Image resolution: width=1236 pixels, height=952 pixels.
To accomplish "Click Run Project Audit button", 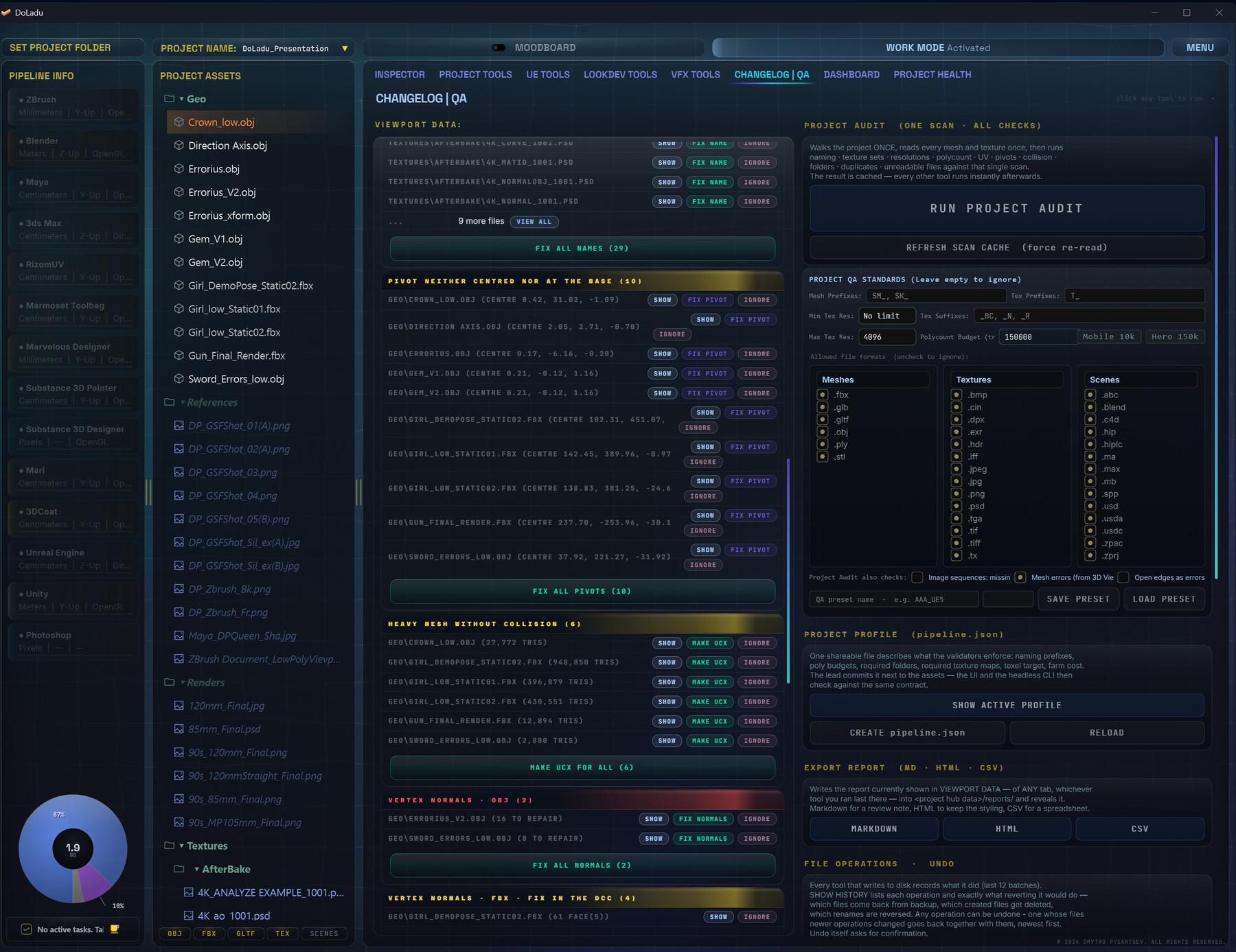I will pyautogui.click(x=1007, y=208).
